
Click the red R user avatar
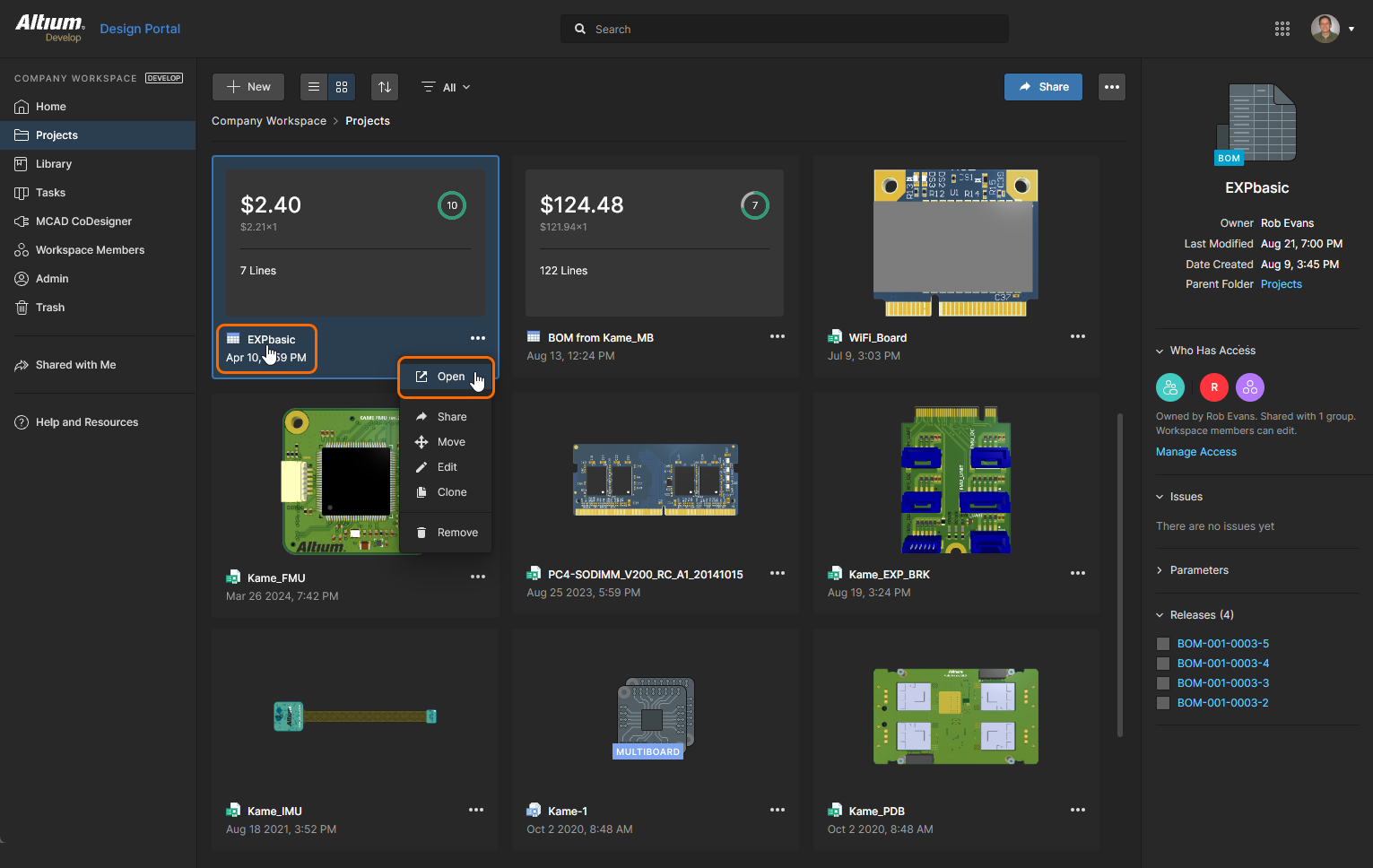[1214, 387]
